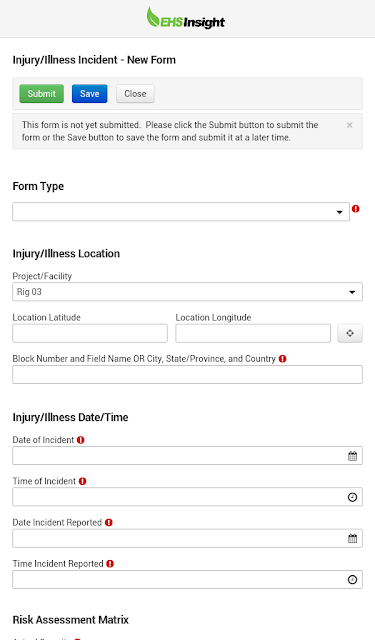
Task: Click the Close button
Action: (x=135, y=93)
